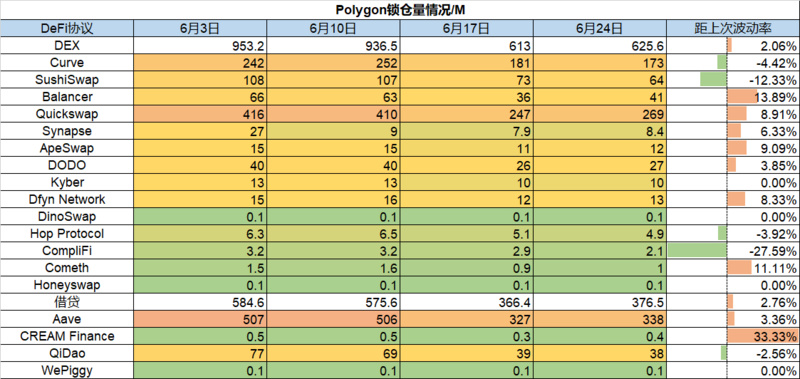800x379 pixels.
Task: Select the '6月3日' column header
Action: click(200, 29)
